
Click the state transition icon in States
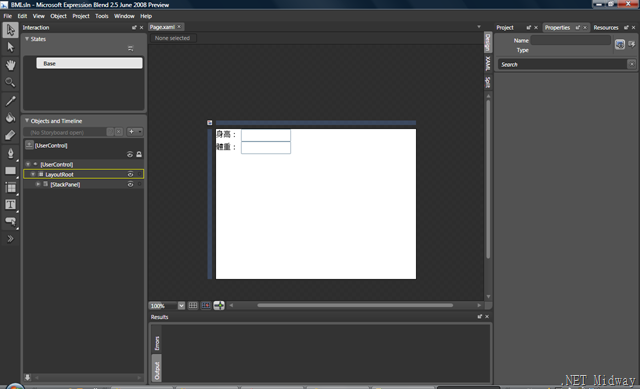(x=131, y=49)
